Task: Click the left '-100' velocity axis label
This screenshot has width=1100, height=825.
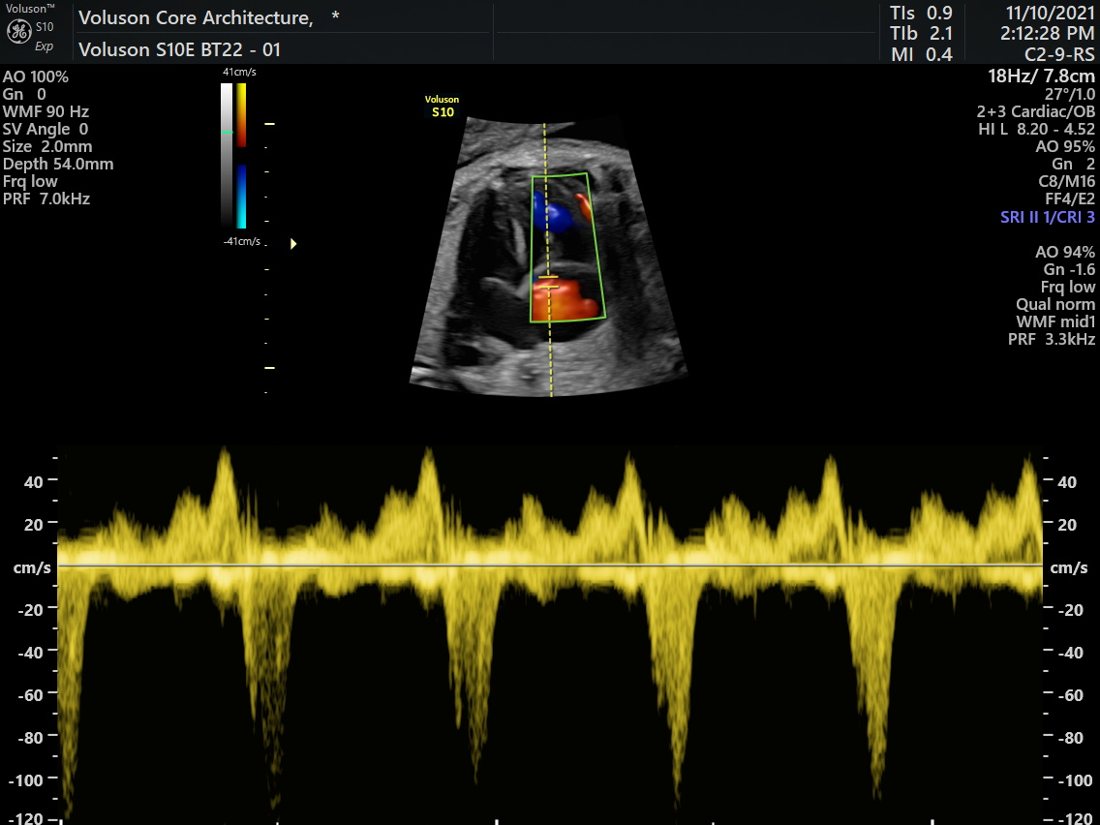Action: coord(26,780)
